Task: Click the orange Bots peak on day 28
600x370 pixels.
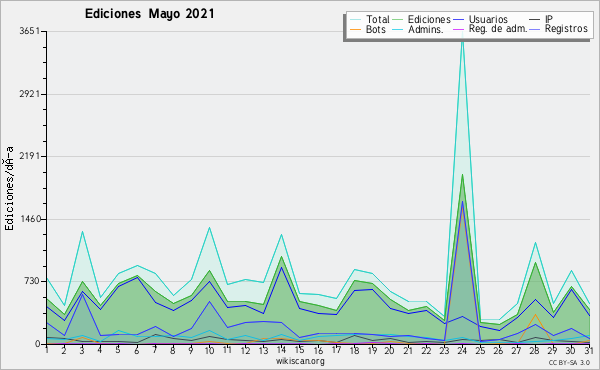Action: pos(535,315)
